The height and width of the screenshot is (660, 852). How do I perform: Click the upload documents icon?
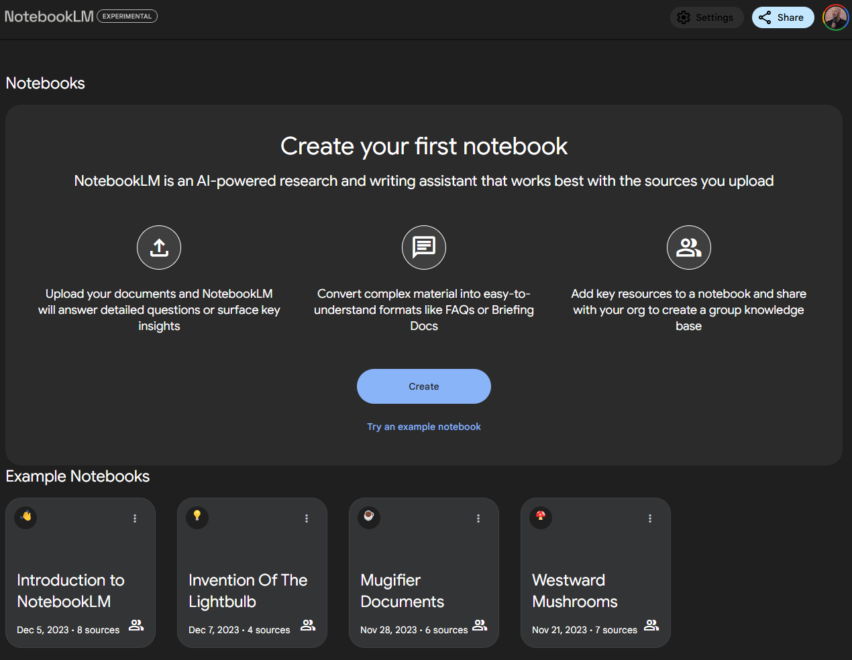[159, 247]
